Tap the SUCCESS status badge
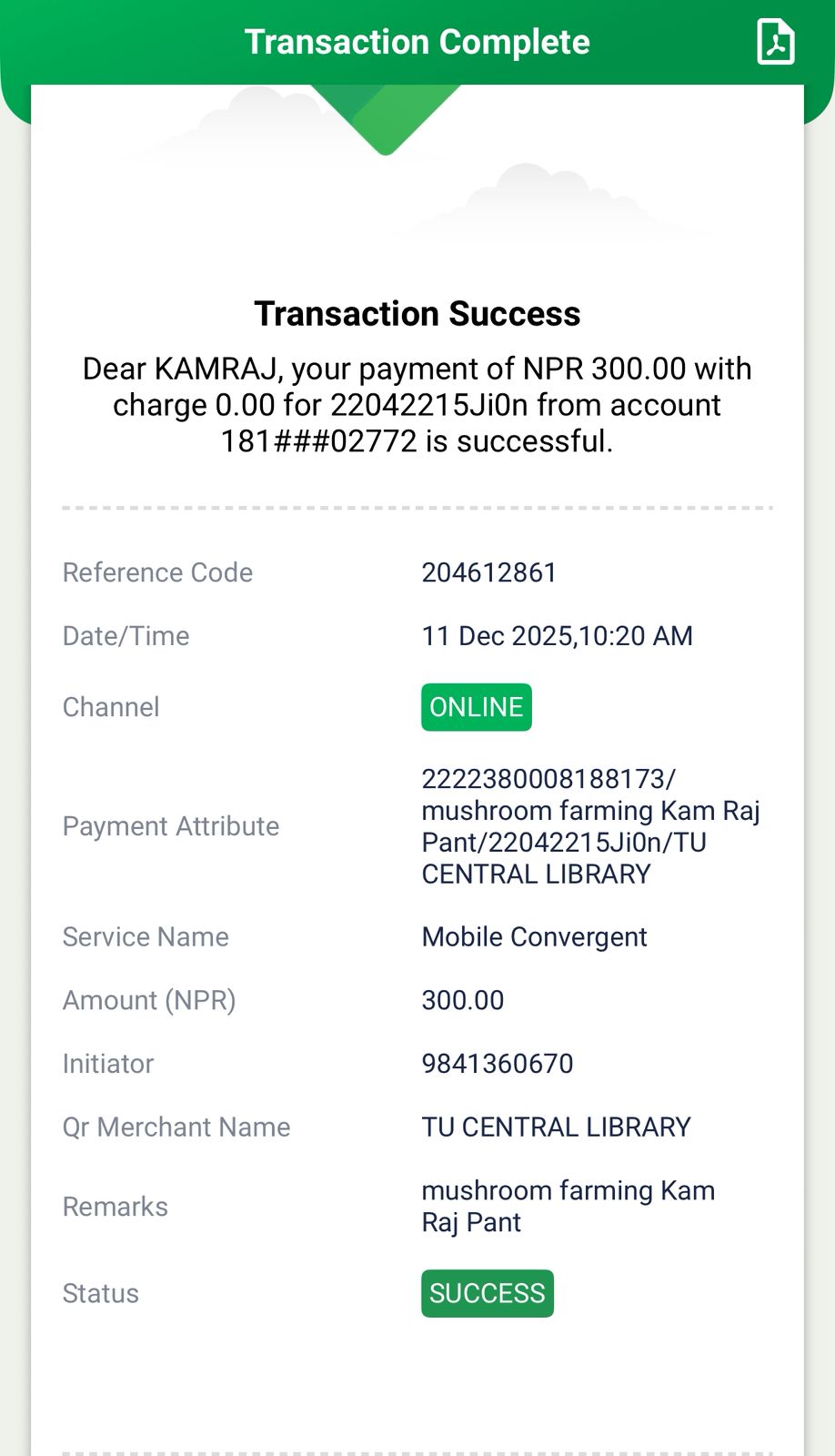 [487, 1293]
